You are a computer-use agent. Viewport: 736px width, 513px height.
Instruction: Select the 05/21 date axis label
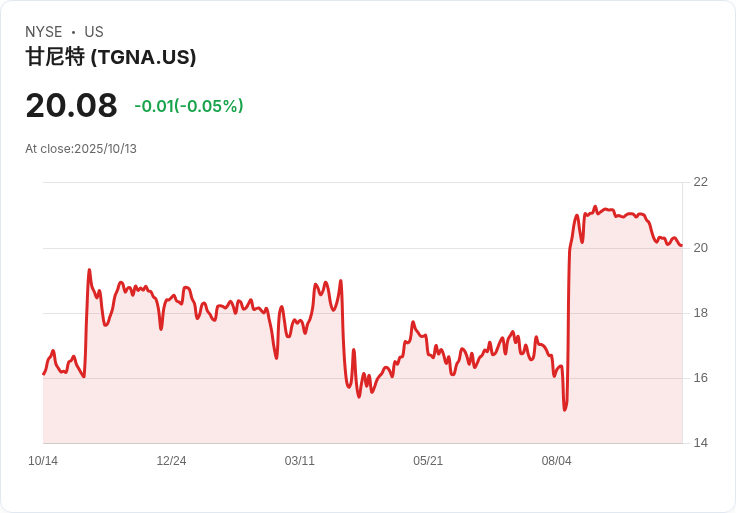[428, 461]
